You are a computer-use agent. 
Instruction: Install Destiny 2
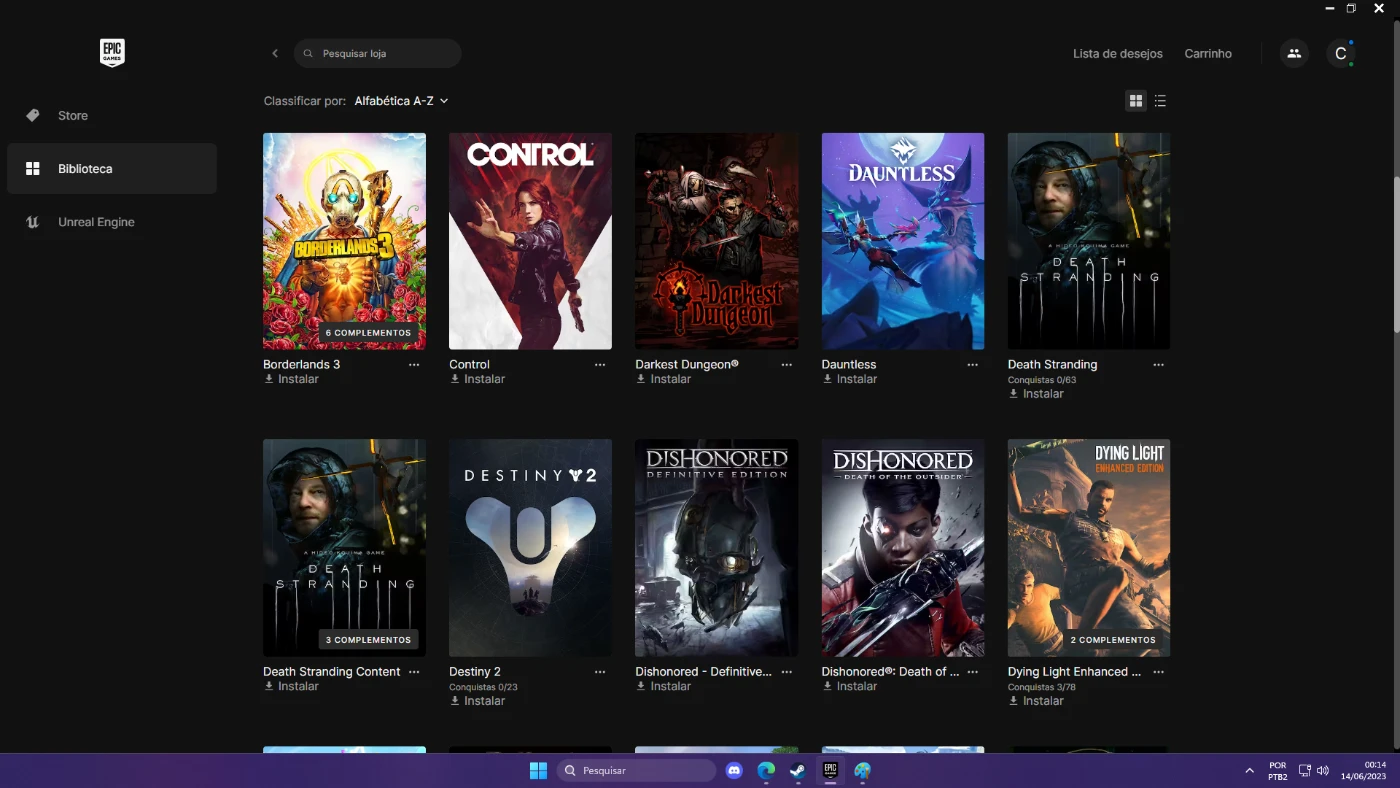click(x=477, y=701)
